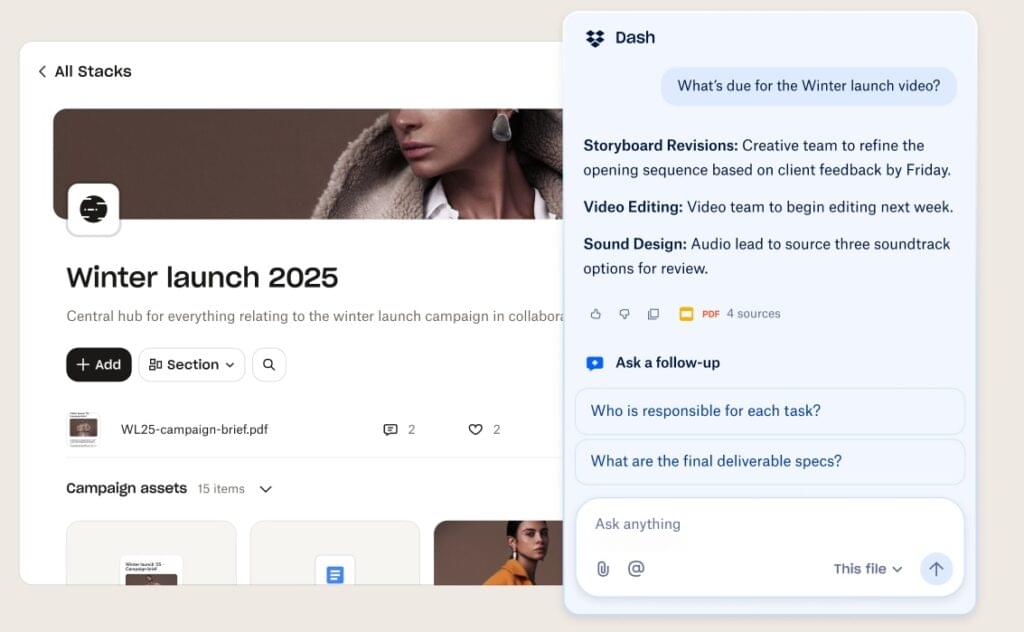Select 'Who is responsible for each task?'

click(770, 411)
